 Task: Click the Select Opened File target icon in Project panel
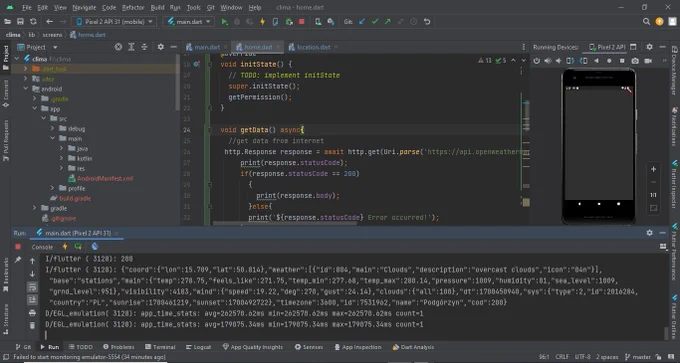(x=118, y=47)
